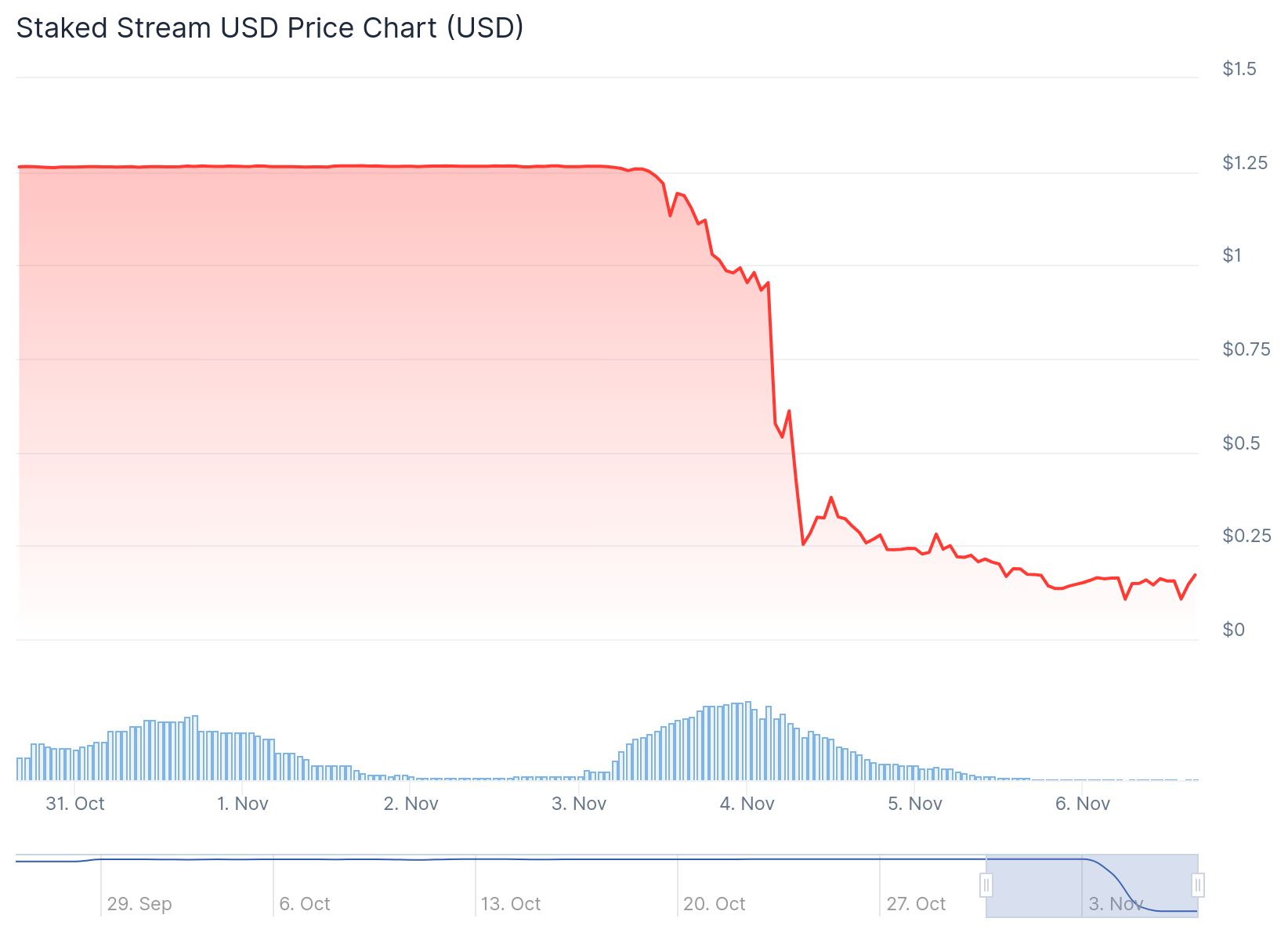This screenshot has height=940, width=1288.
Task: Click the right navigator range handle
Action: (x=1198, y=886)
